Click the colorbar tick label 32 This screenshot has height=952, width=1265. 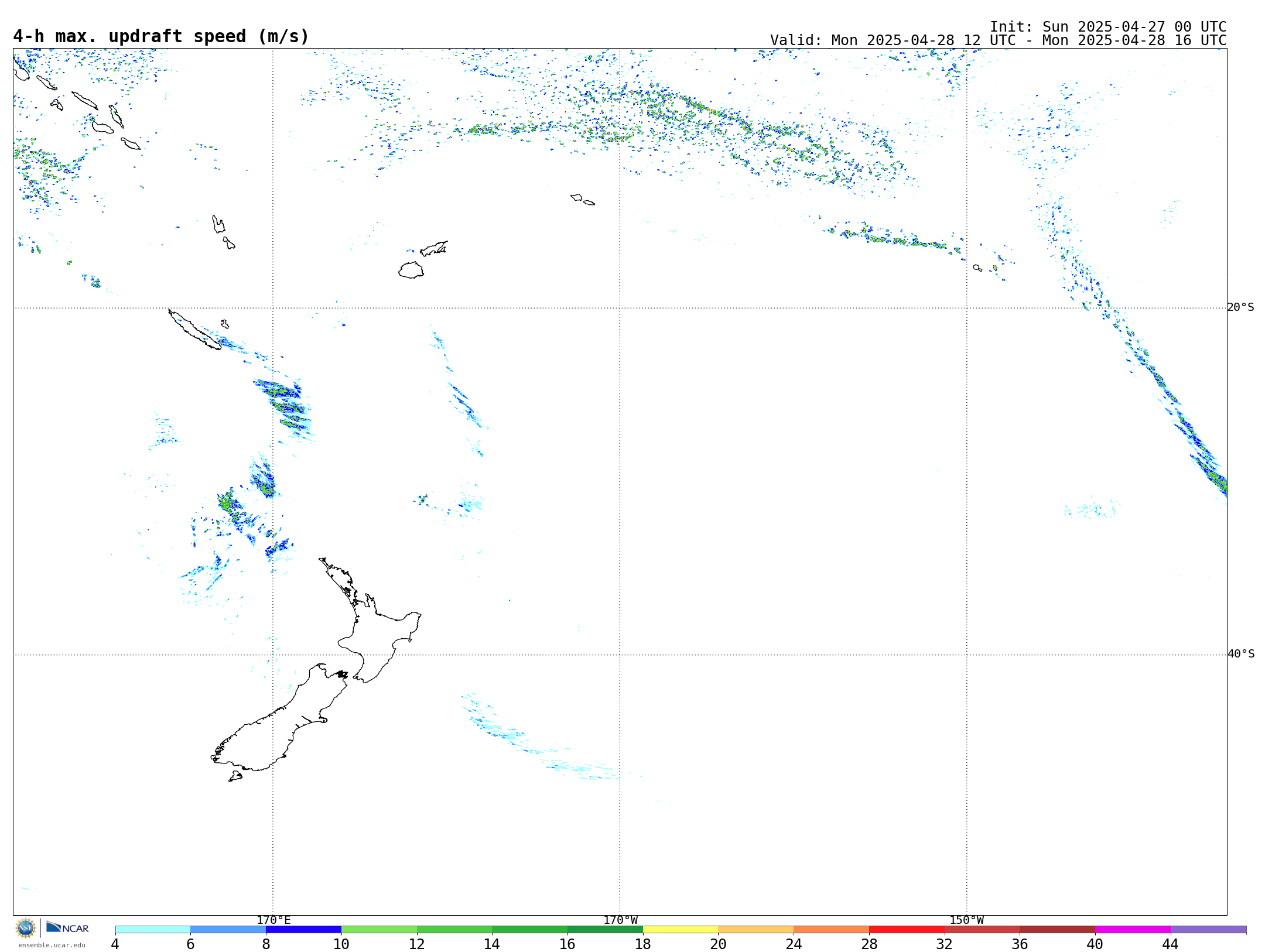(945, 944)
